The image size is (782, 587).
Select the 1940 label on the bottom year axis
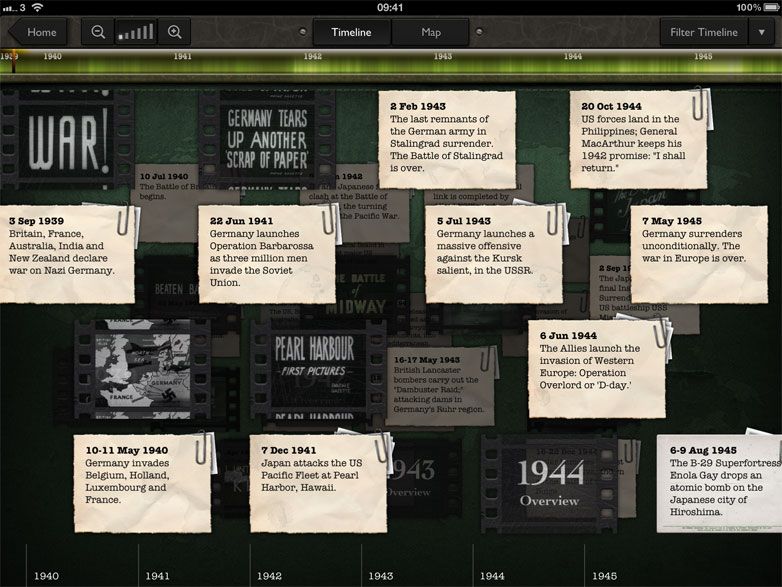pyautogui.click(x=46, y=576)
